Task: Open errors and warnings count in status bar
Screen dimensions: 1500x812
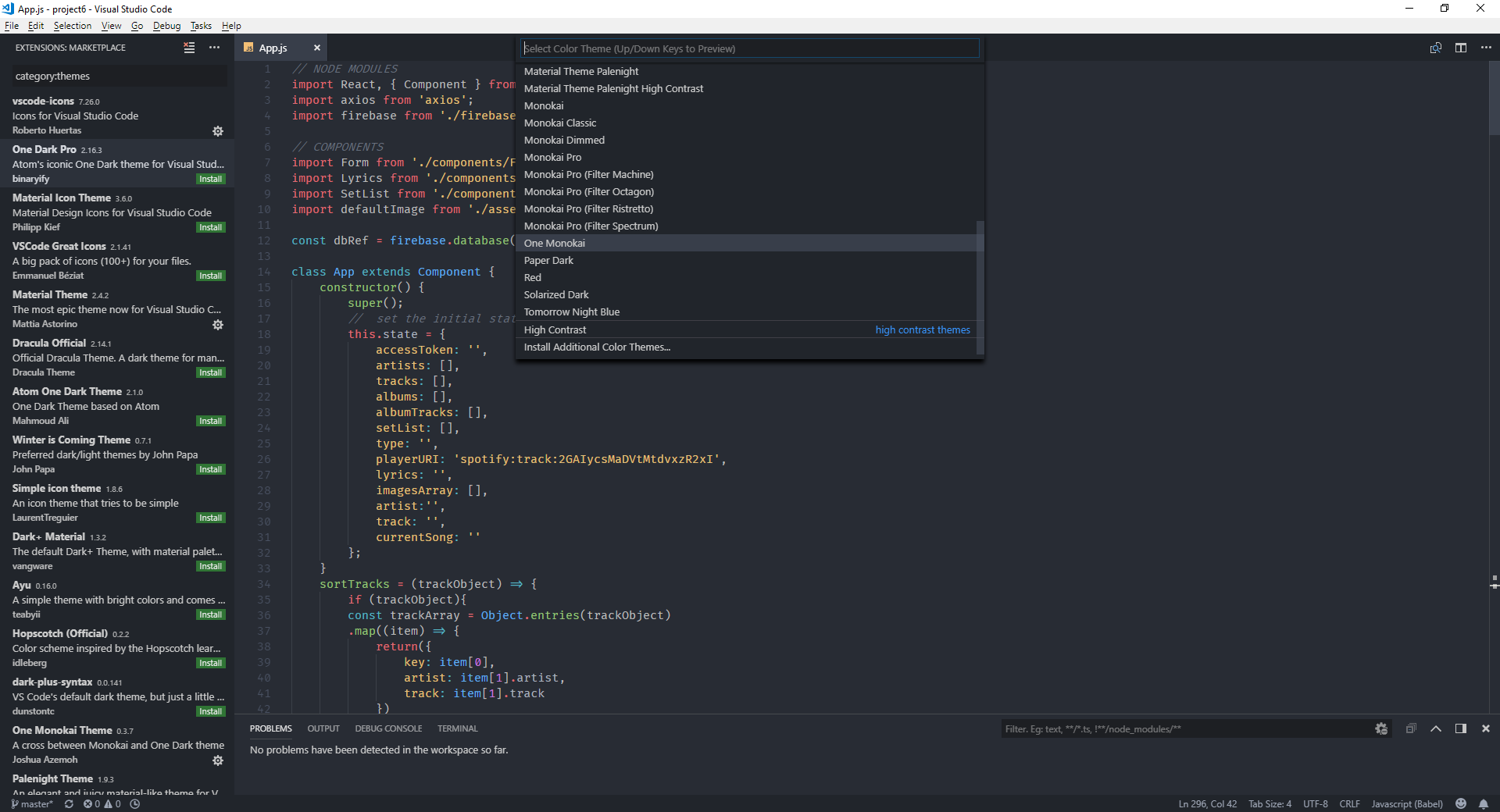Action: tap(102, 803)
